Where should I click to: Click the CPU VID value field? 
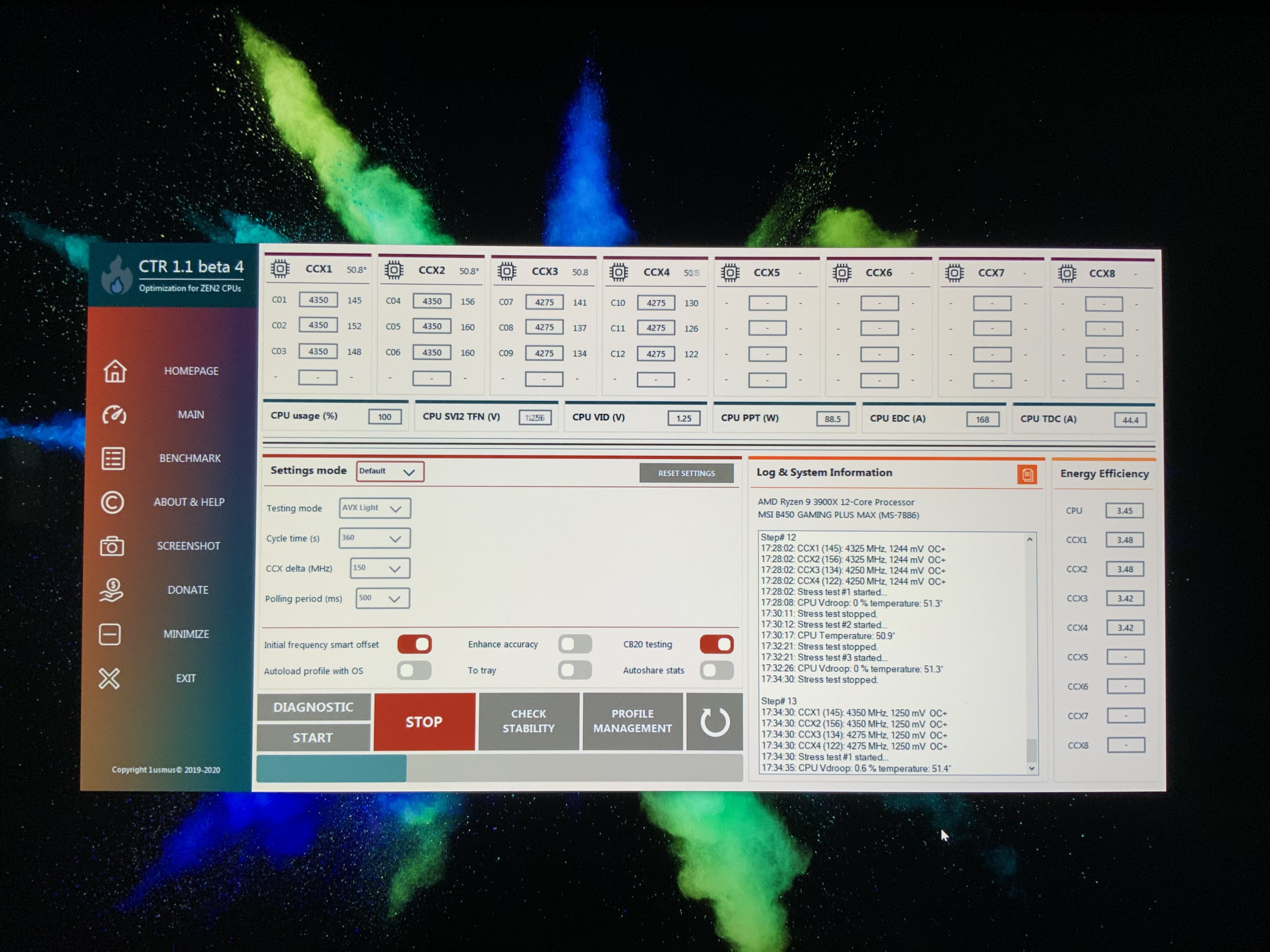pos(684,418)
